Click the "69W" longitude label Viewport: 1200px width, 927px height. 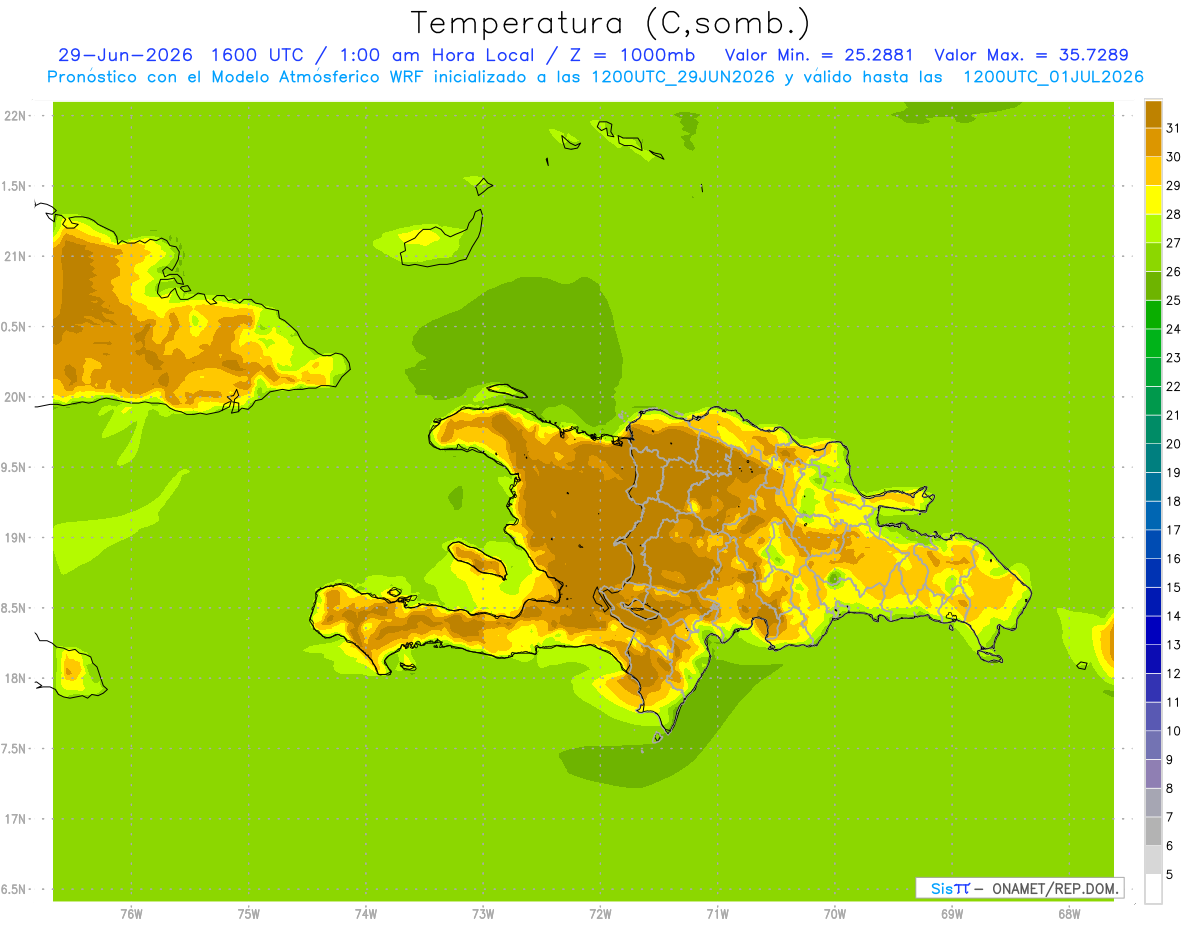coord(952,913)
